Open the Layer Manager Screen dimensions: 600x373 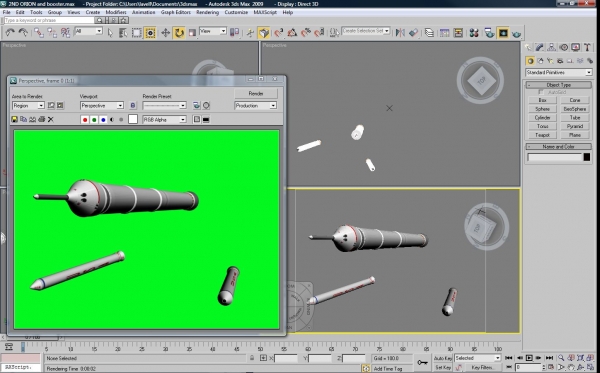(429, 33)
